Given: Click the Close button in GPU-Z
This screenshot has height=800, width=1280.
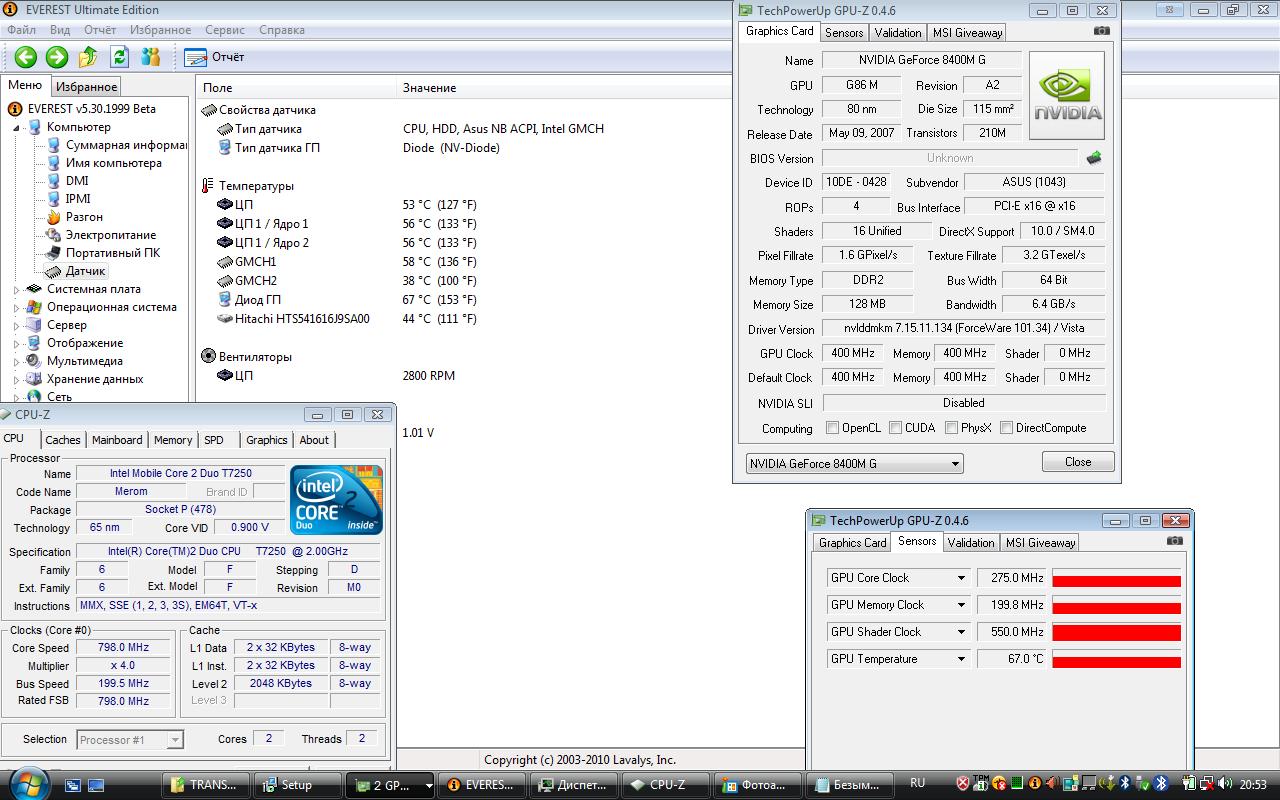Looking at the screenshot, I should (1078, 462).
